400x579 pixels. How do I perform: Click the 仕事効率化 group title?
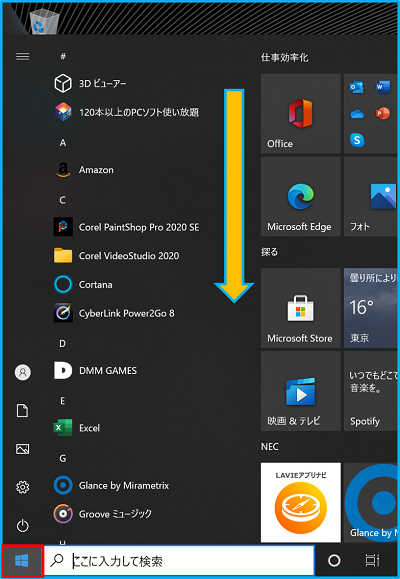284,57
